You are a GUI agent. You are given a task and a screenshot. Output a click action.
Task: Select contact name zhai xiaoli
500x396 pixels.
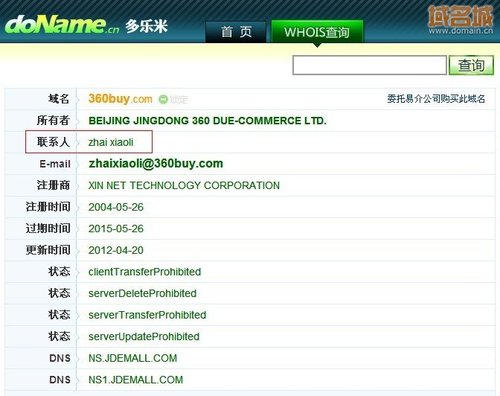pyautogui.click(x=111, y=142)
